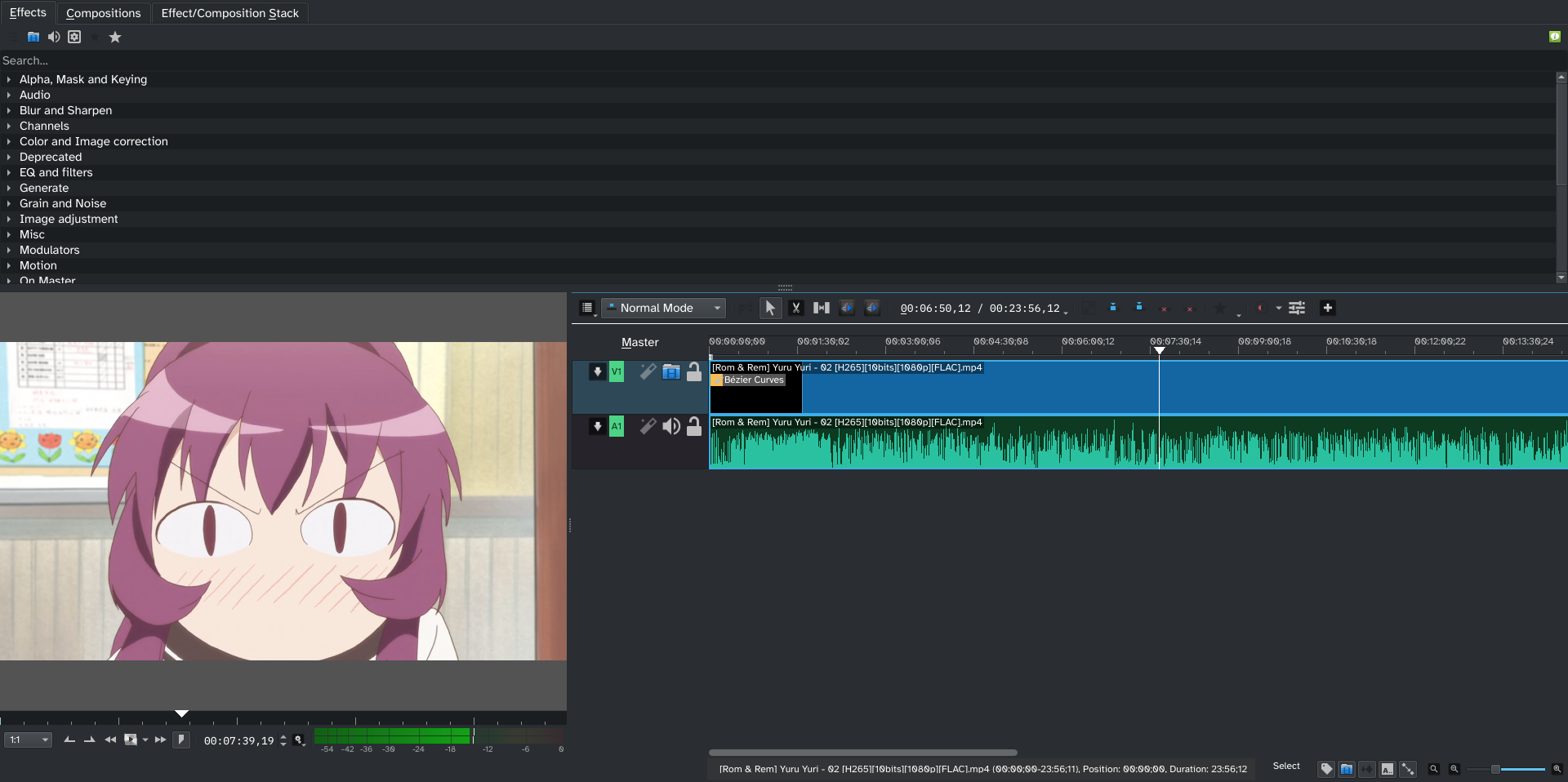Toggle the monitor marker flag button
This screenshot has height=782, width=1568.
click(181, 740)
